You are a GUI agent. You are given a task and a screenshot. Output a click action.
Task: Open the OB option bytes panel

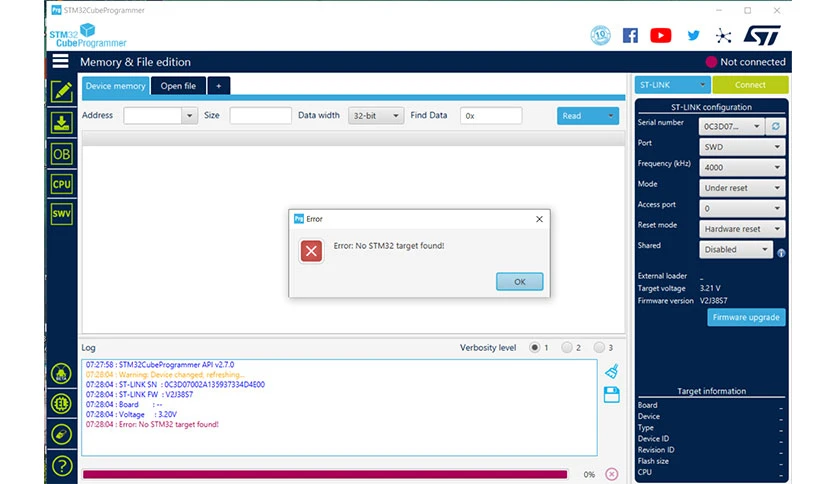click(62, 154)
